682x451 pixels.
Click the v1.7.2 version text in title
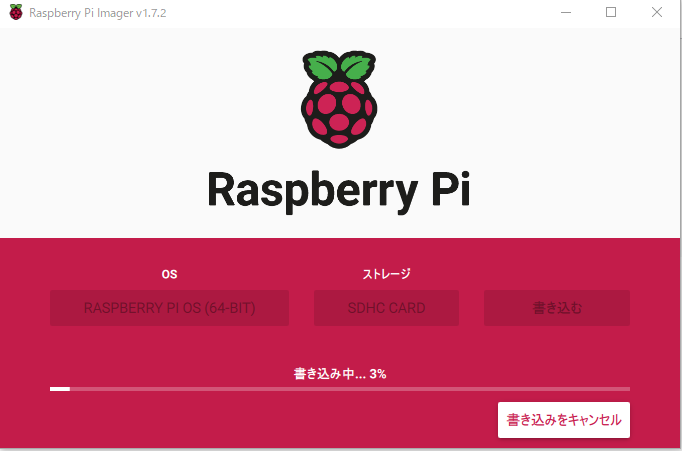coord(150,13)
